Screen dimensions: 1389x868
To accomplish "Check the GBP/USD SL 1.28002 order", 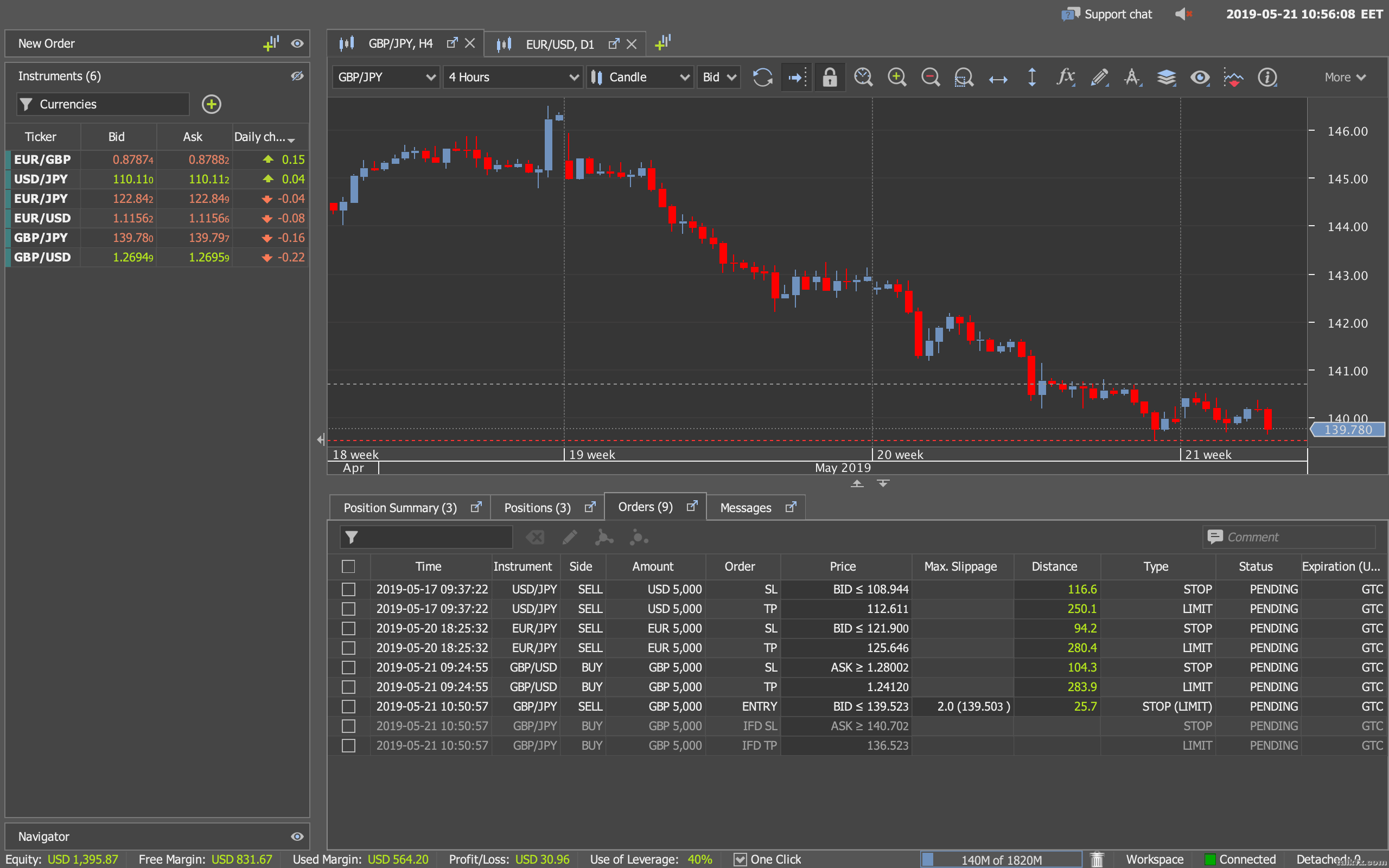I will pyautogui.click(x=348, y=667).
